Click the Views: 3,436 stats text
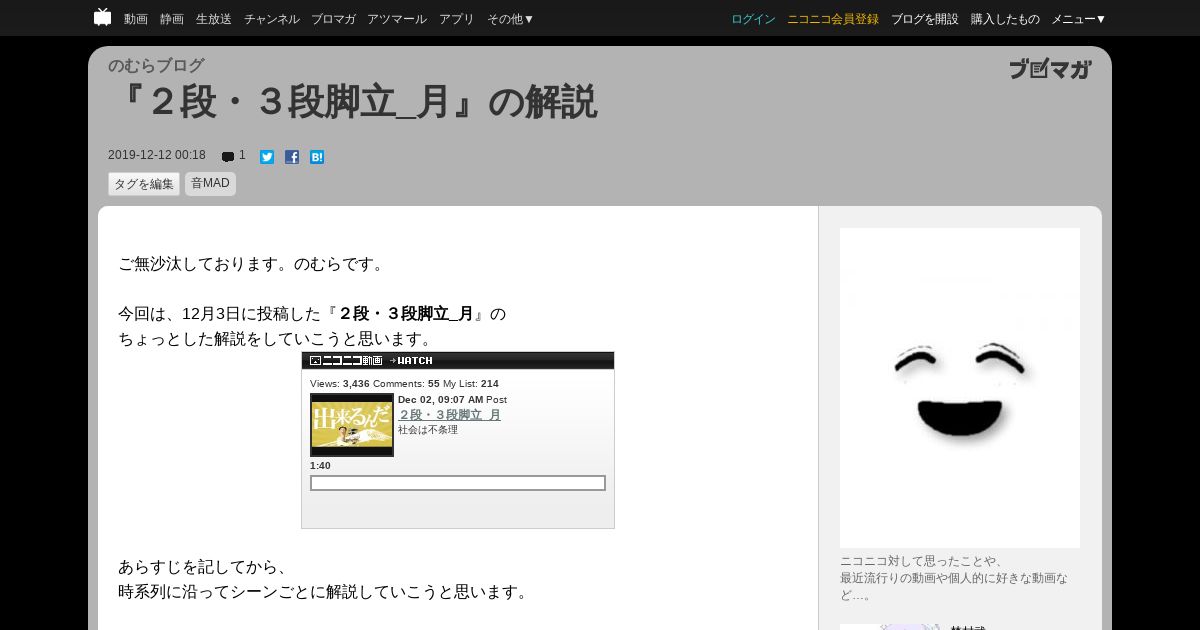 (x=340, y=384)
